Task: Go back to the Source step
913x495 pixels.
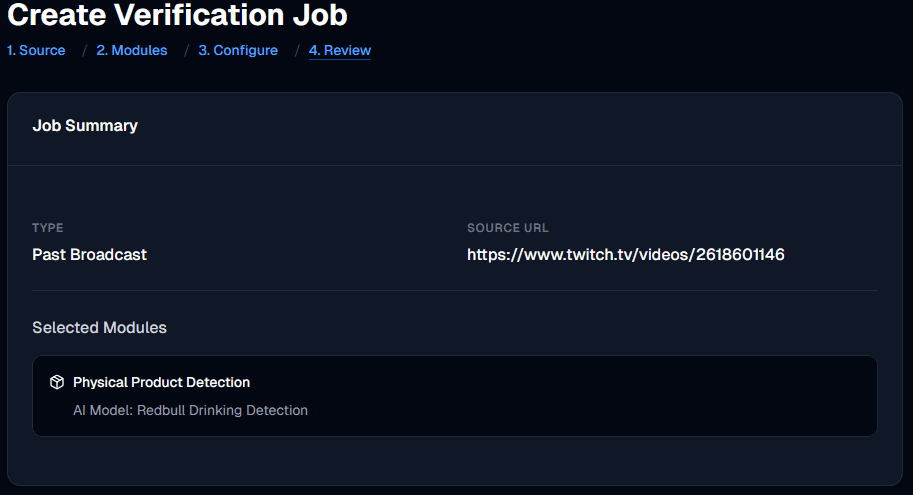Action: 36,50
